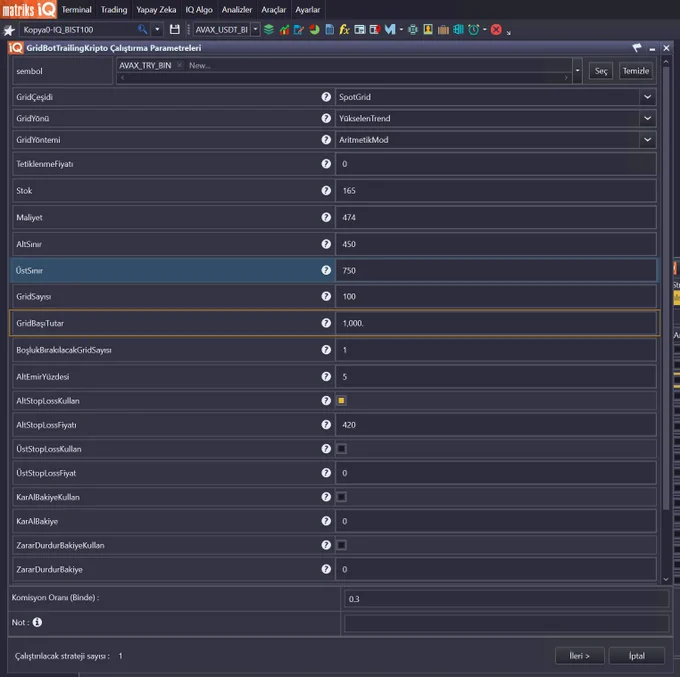This screenshot has width=680, height=677.
Task: Click the magnifier search icon beside Kopya0-IQ_BIST100
Action: 142,29
